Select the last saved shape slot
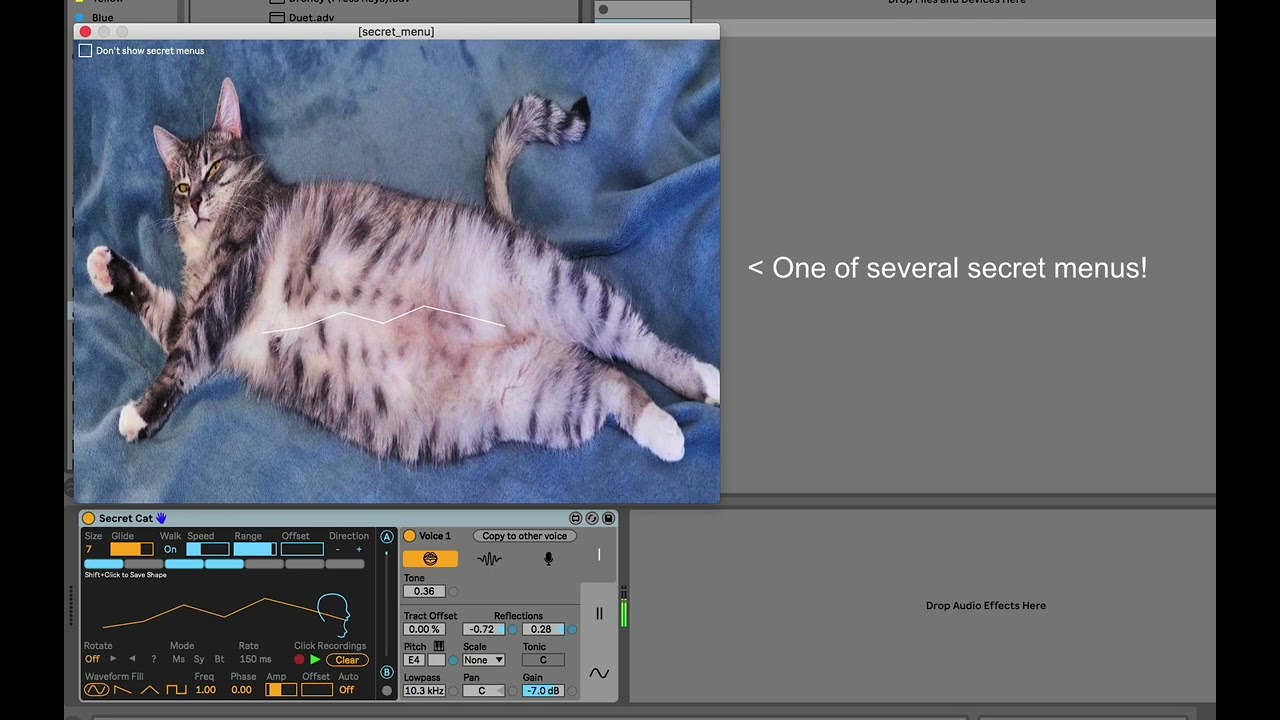Viewport: 1280px width, 720px height. tap(345, 564)
